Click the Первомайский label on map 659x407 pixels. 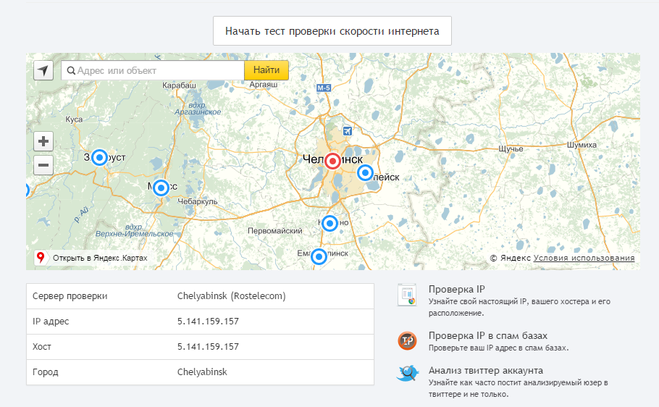point(275,231)
